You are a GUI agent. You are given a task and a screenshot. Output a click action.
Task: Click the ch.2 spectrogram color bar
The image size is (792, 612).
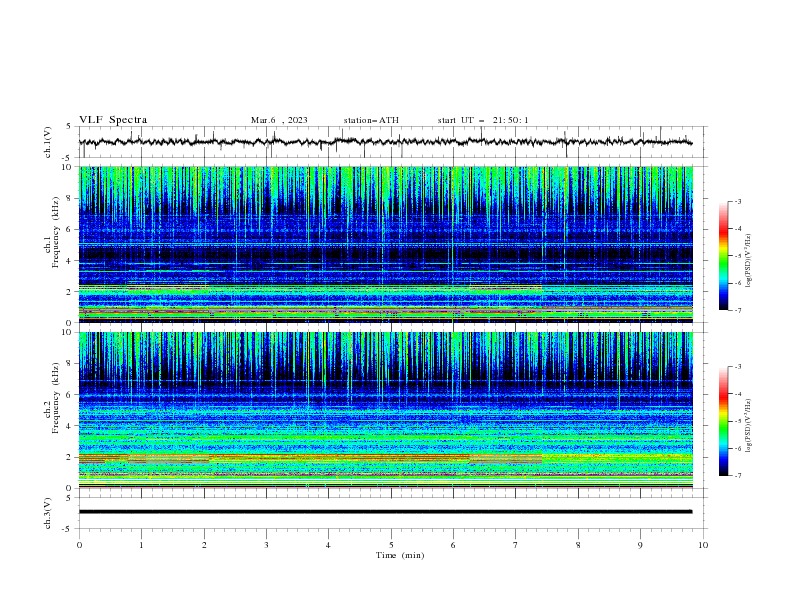coord(723,421)
